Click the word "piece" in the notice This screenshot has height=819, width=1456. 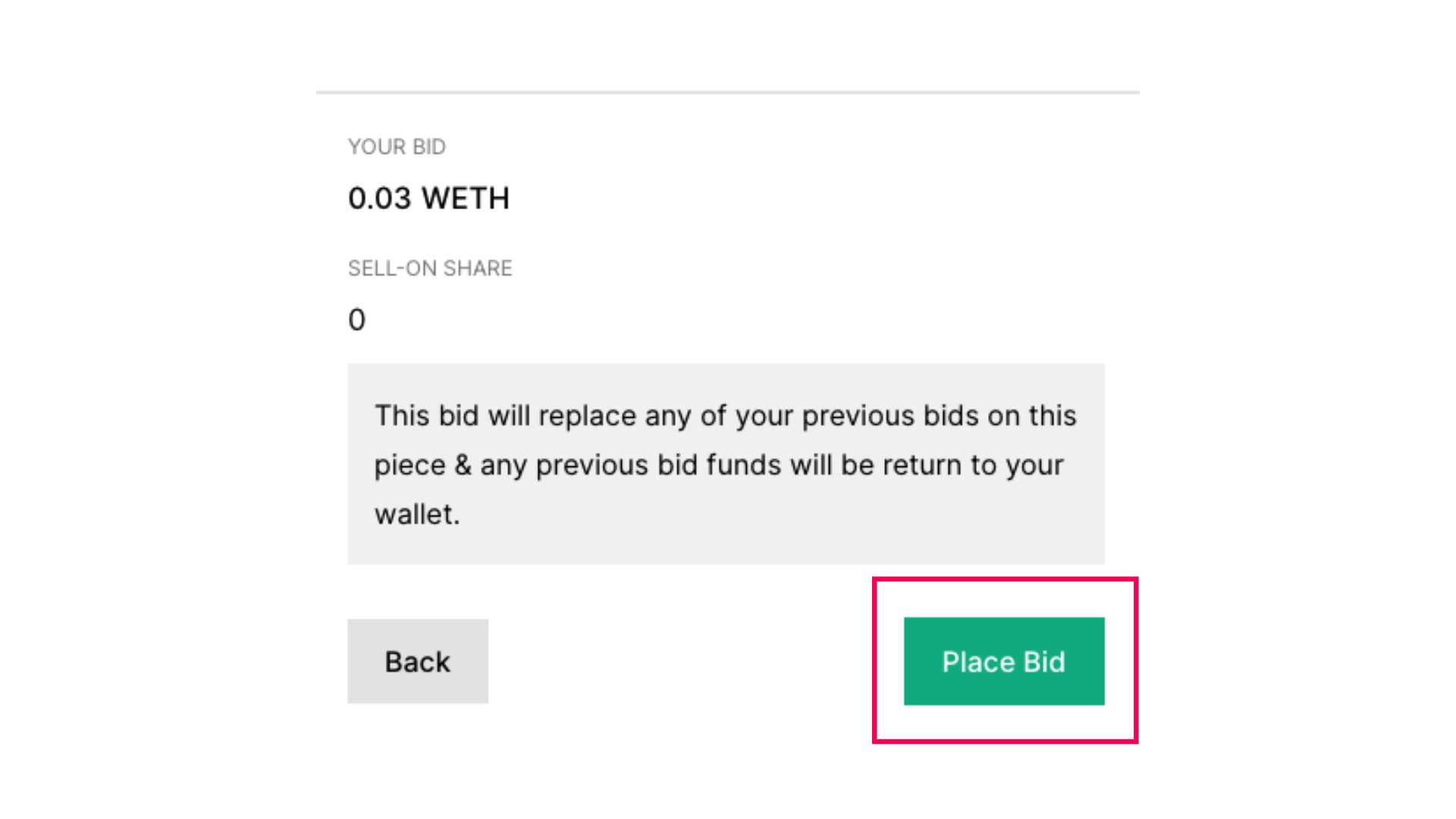410,466
